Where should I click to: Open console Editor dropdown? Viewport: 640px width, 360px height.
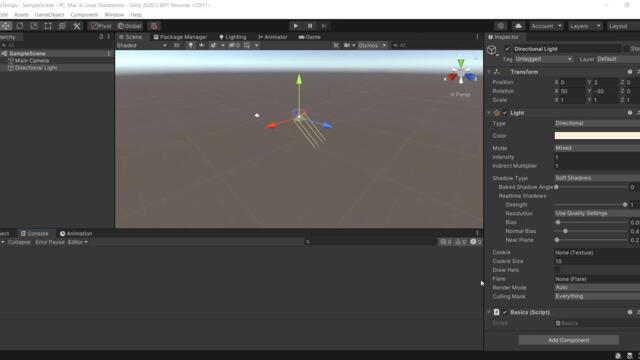(78, 242)
